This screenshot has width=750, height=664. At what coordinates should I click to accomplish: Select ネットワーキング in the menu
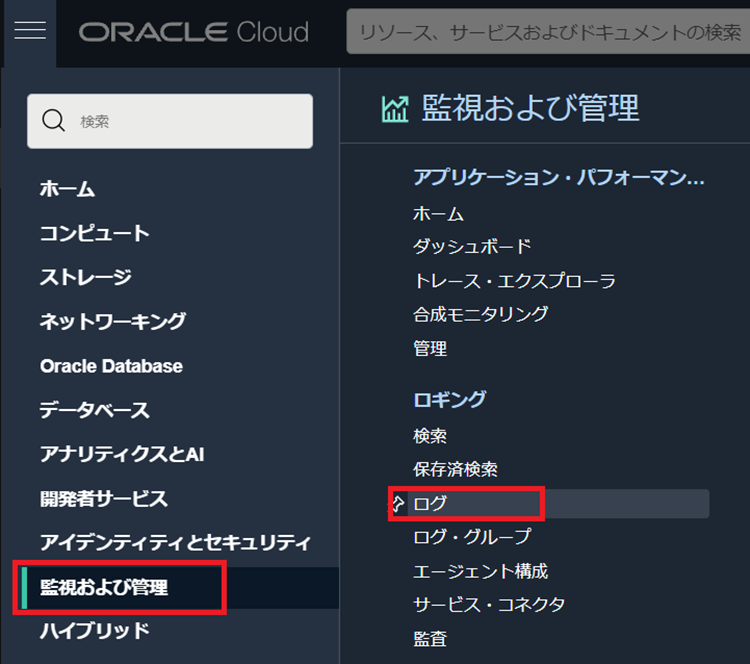(x=112, y=321)
